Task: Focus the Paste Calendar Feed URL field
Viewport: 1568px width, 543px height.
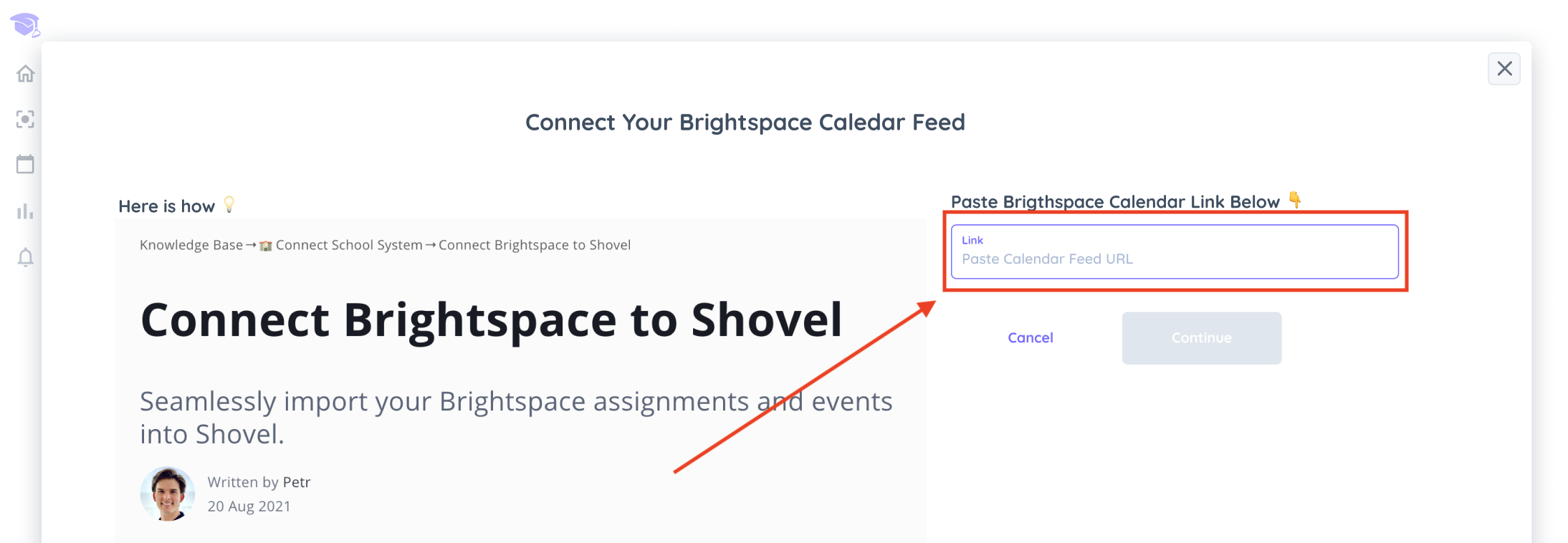Action: pos(1175,251)
